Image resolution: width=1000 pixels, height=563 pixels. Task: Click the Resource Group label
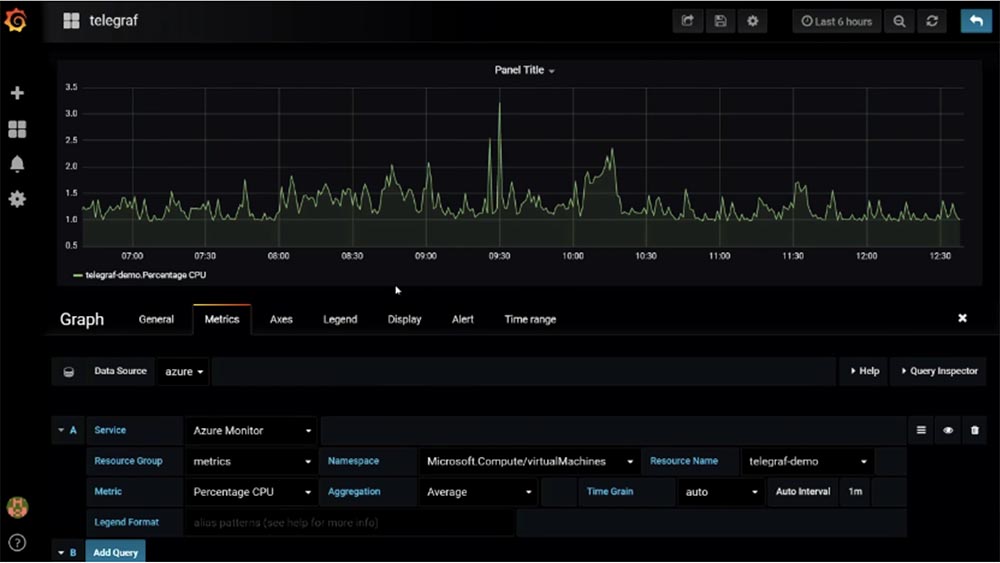[x=128, y=461]
